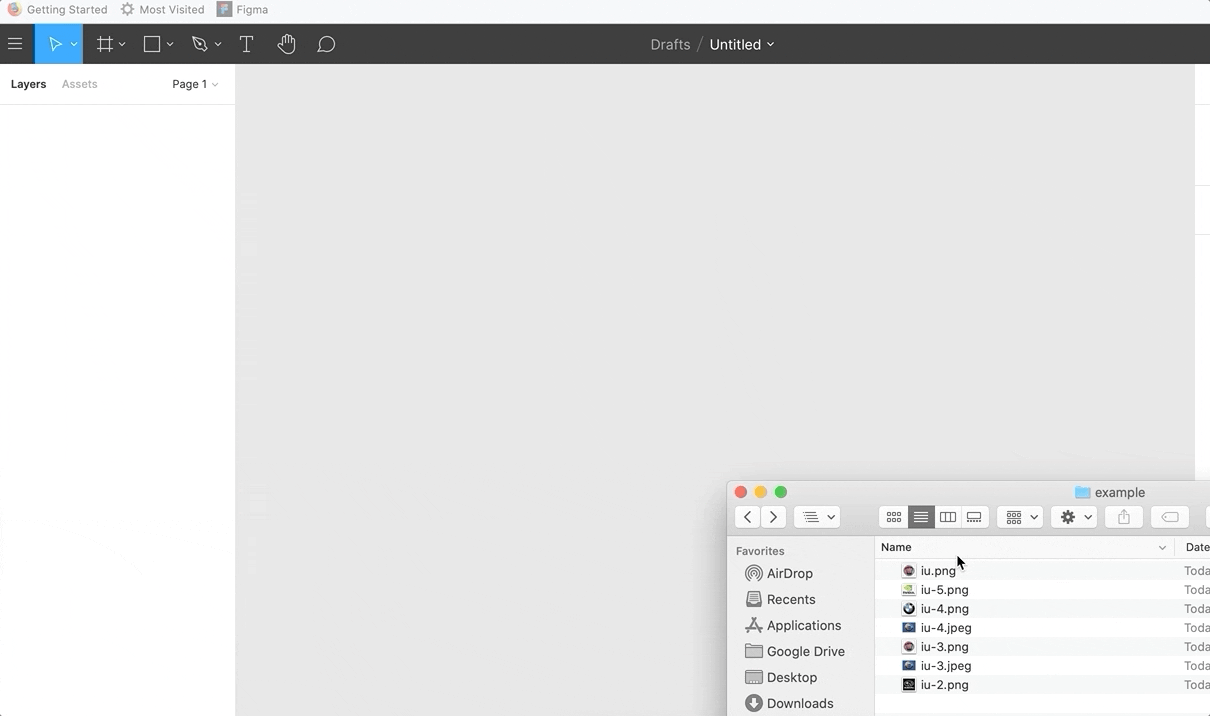Image resolution: width=1210 pixels, height=716 pixels.
Task: Open the Finder gear action menu
Action: click(1076, 517)
